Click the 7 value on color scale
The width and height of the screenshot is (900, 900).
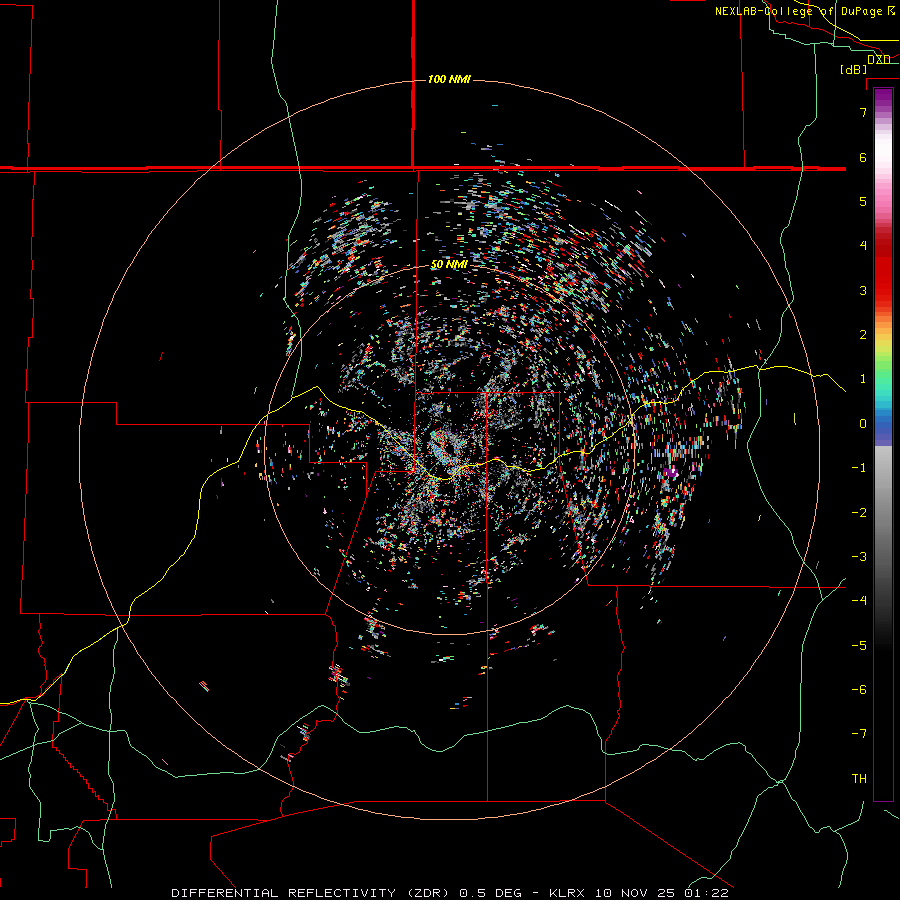point(863,112)
